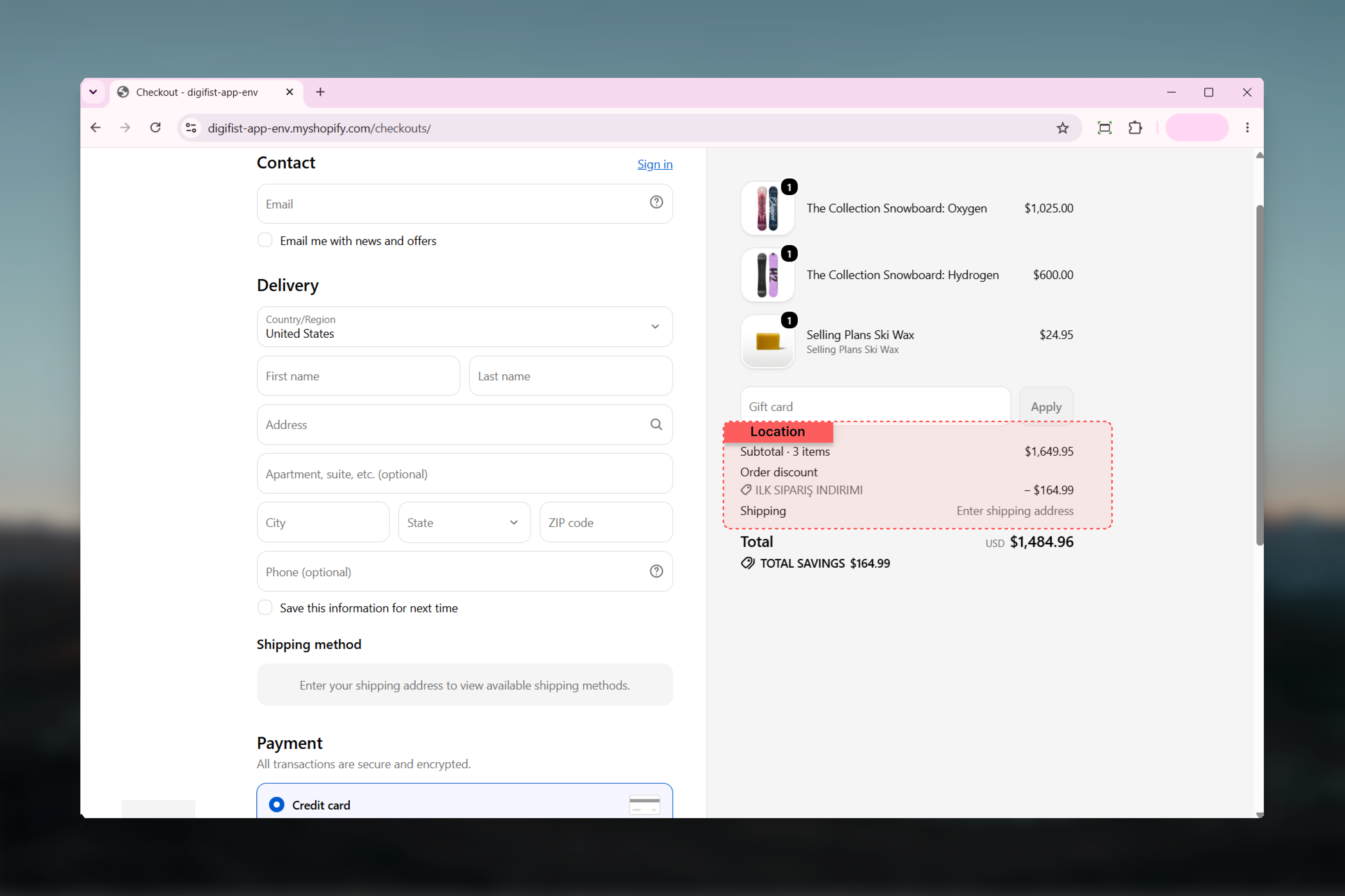The image size is (1345, 896).
Task: Click the 'Subtotal · 3 items' label
Action: tap(785, 451)
